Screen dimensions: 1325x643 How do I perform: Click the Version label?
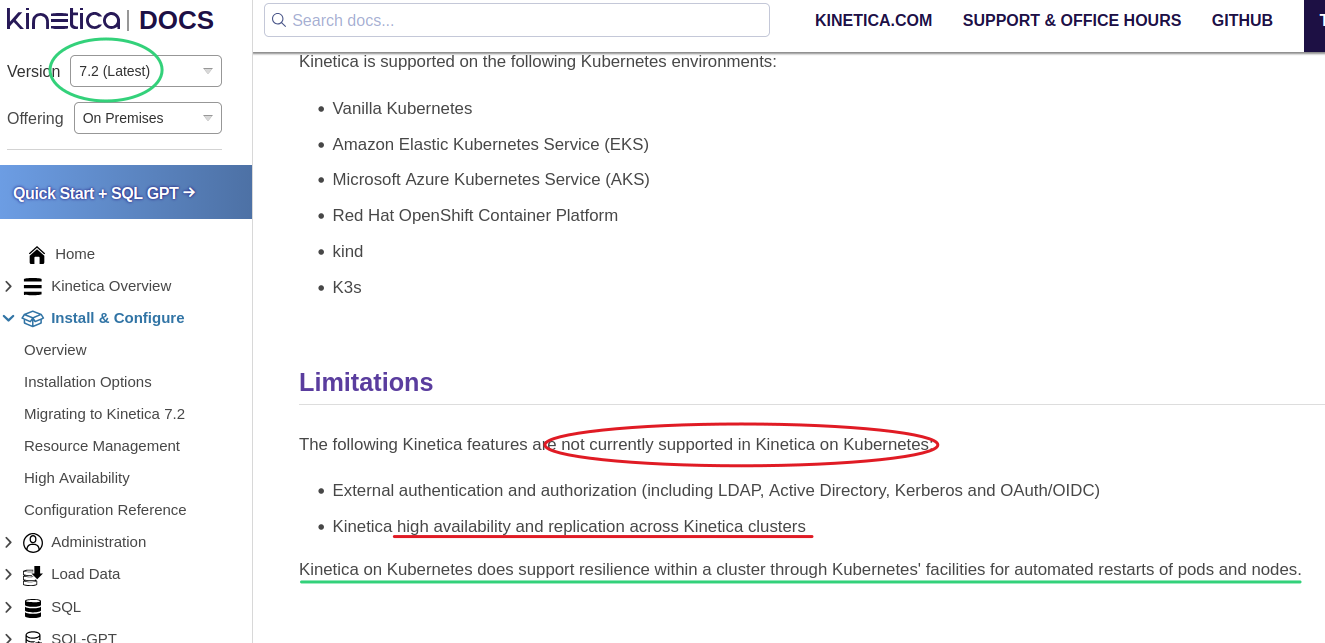[x=34, y=72]
